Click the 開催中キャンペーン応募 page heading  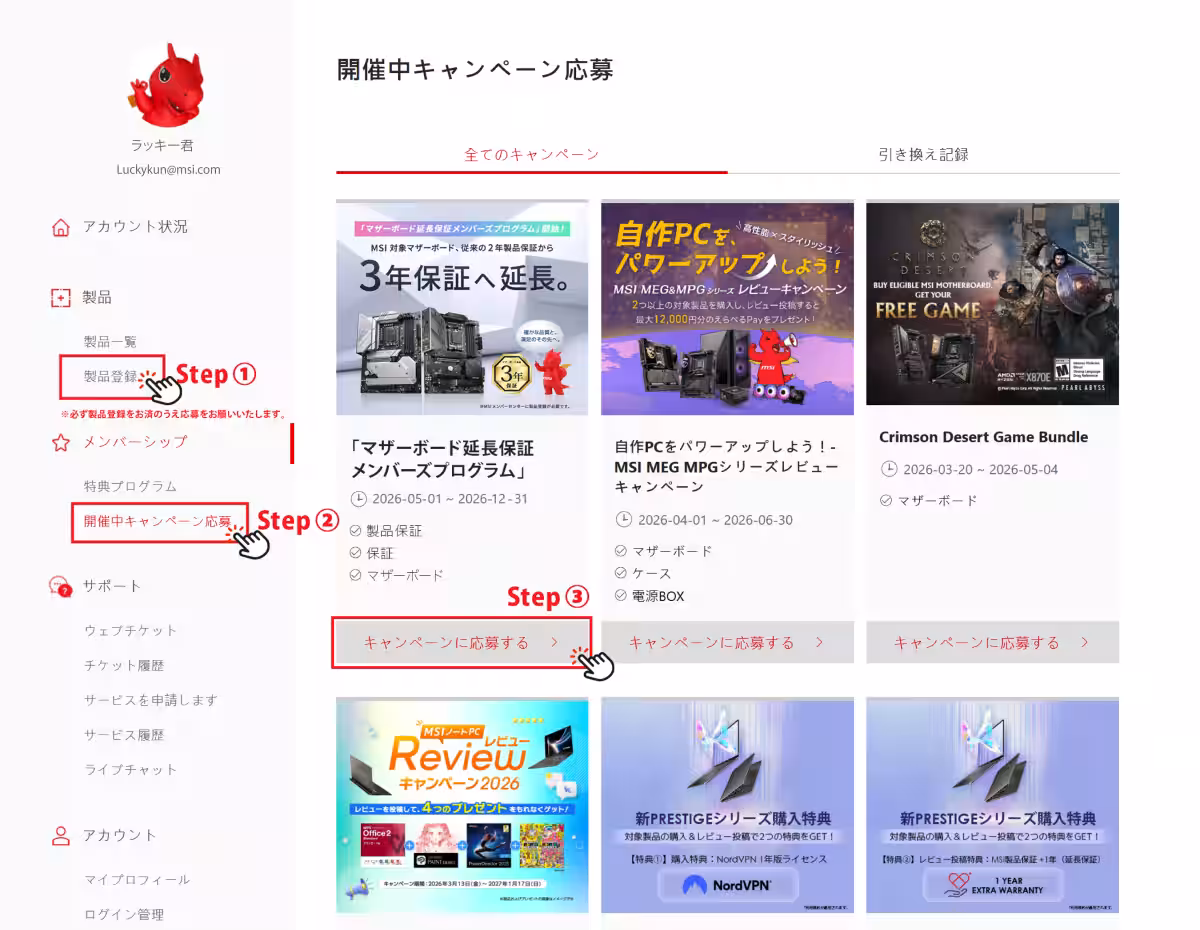coord(475,70)
